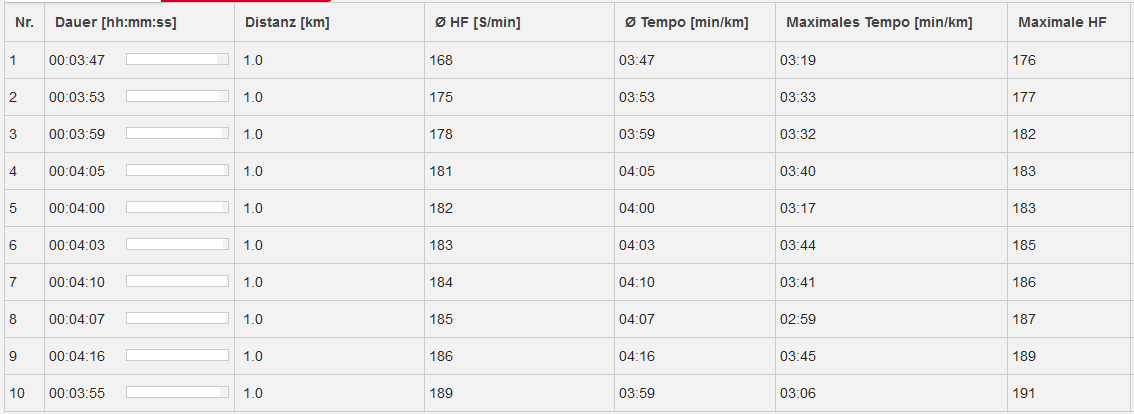Click the Nr. column header
Image resolution: width=1134 pixels, height=414 pixels.
[x=24, y=22]
